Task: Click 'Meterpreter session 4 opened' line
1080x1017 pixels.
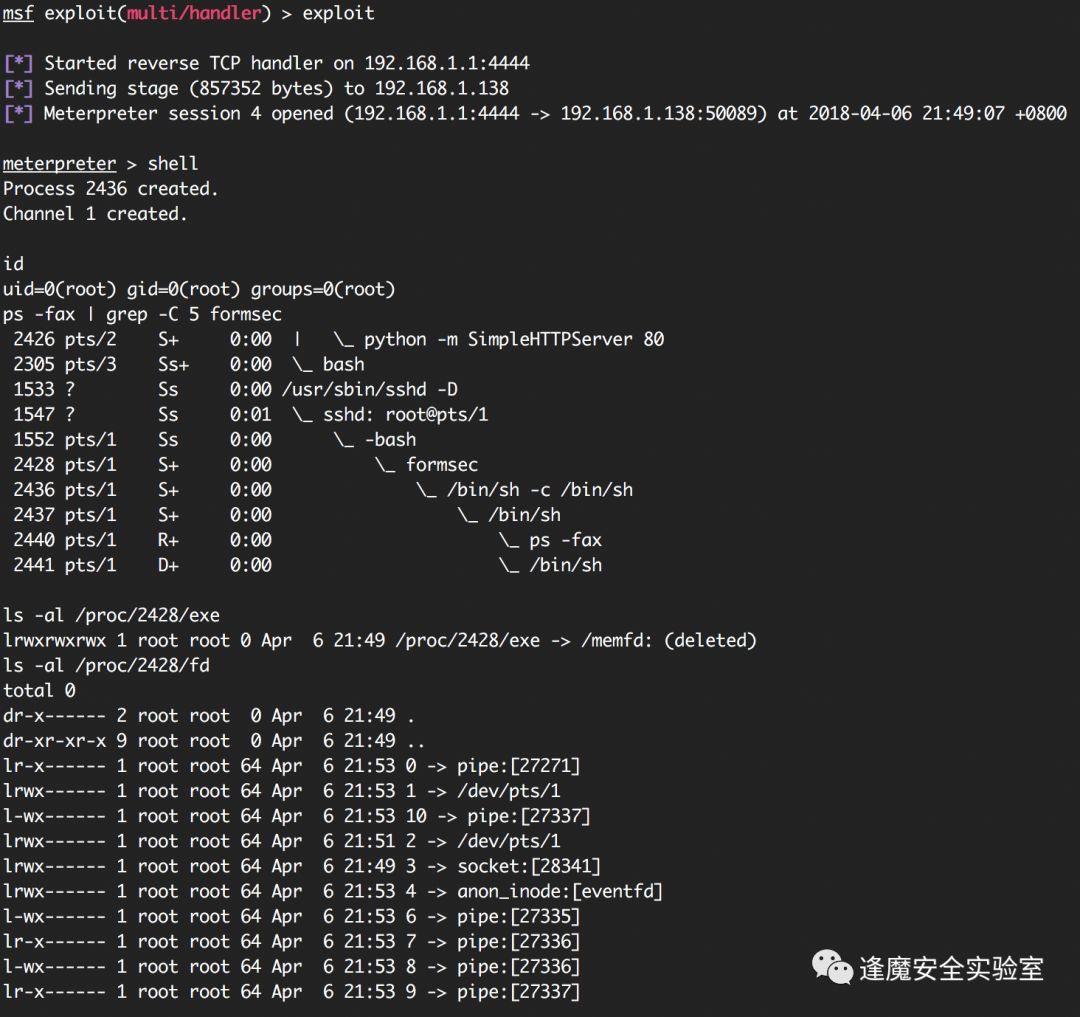Action: click(x=534, y=114)
